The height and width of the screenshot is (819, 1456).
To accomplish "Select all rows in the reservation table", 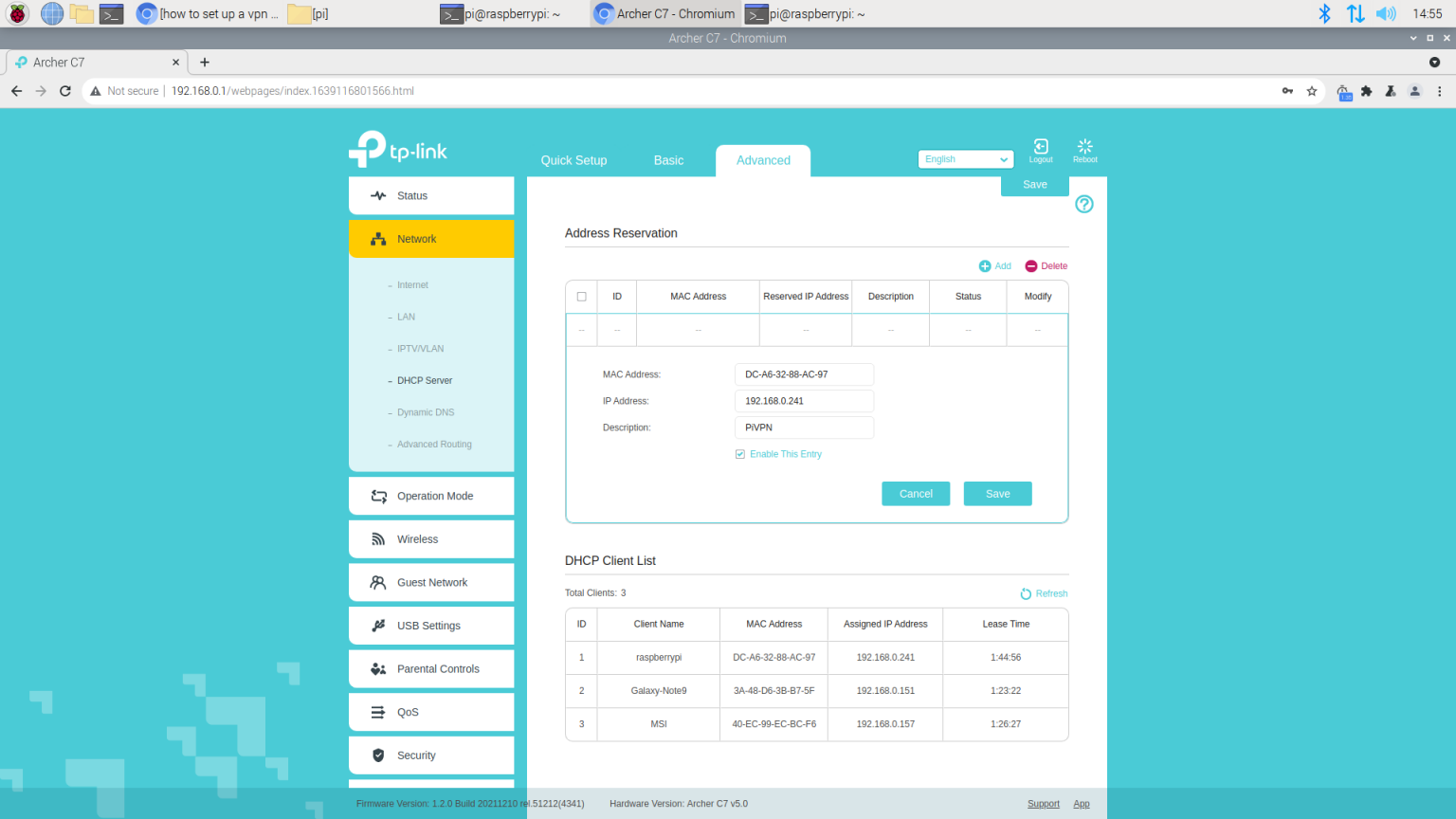I will [x=581, y=296].
